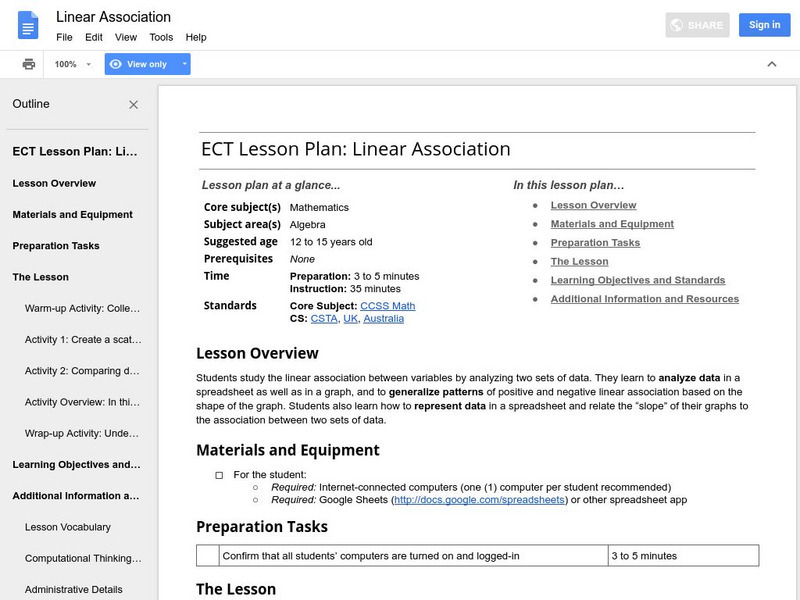Open the Tools menu
800x600 pixels.
161,37
